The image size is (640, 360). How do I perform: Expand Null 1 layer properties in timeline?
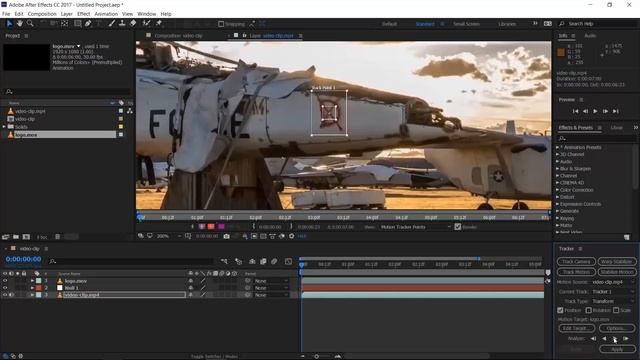[x=32, y=288]
